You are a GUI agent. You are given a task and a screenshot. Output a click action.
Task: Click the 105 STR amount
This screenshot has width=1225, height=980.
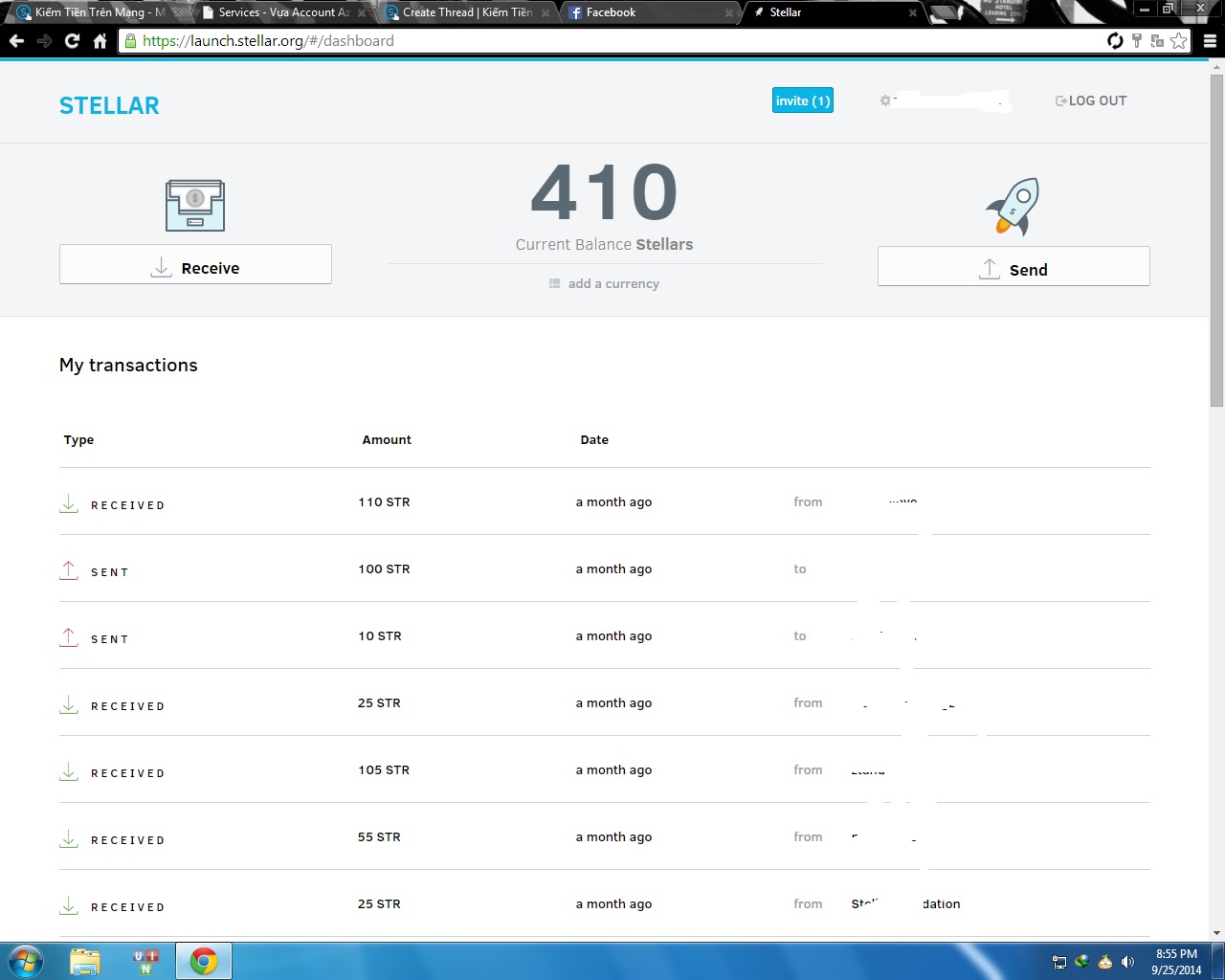coord(384,770)
